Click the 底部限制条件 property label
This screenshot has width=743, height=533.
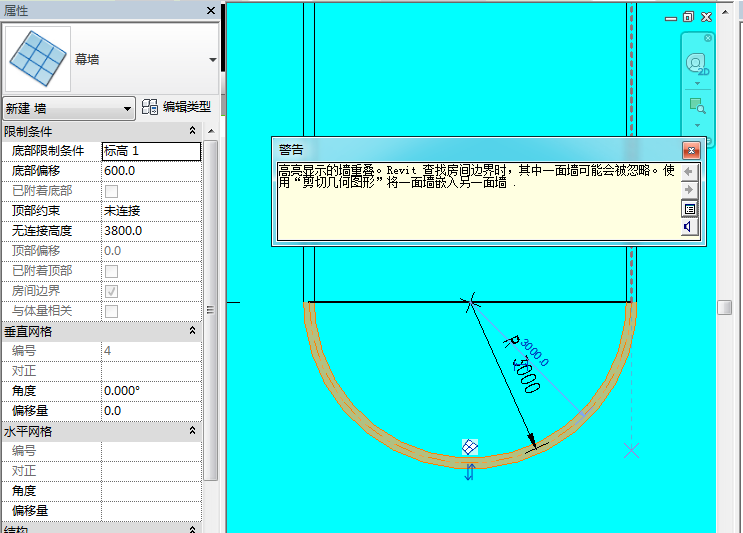pos(48,151)
